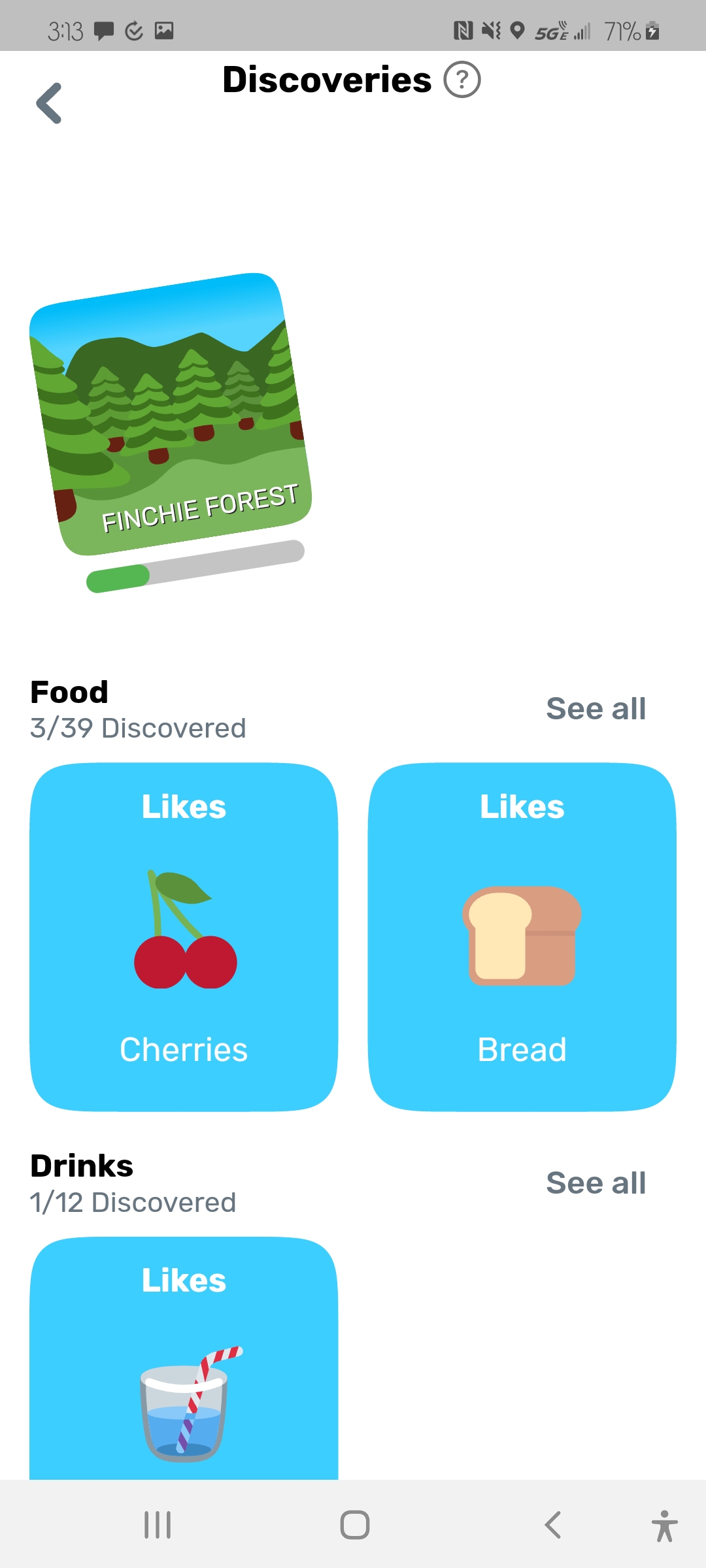
Task: Tap the Discoveries page title
Action: [x=327, y=80]
